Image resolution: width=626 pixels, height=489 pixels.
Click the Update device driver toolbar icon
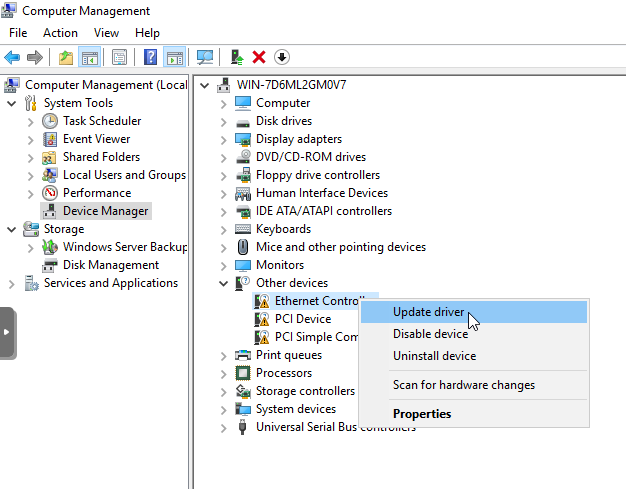237,57
